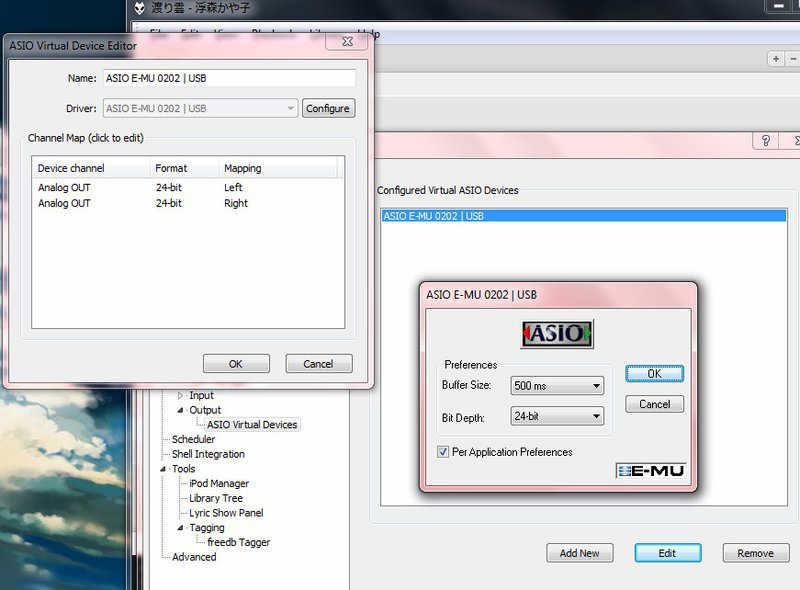This screenshot has width=800, height=590.
Task: Cancel the ASIO E-MU 0202 driver dialog
Action: pyautogui.click(x=654, y=404)
